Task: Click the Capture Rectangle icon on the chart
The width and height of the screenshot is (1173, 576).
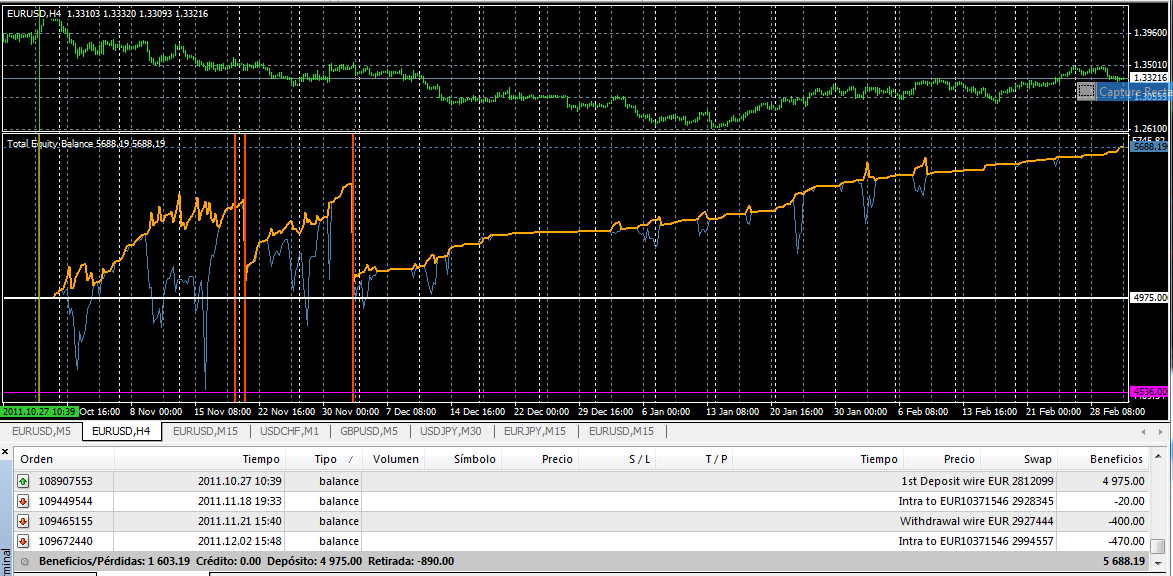Action: 1086,92
